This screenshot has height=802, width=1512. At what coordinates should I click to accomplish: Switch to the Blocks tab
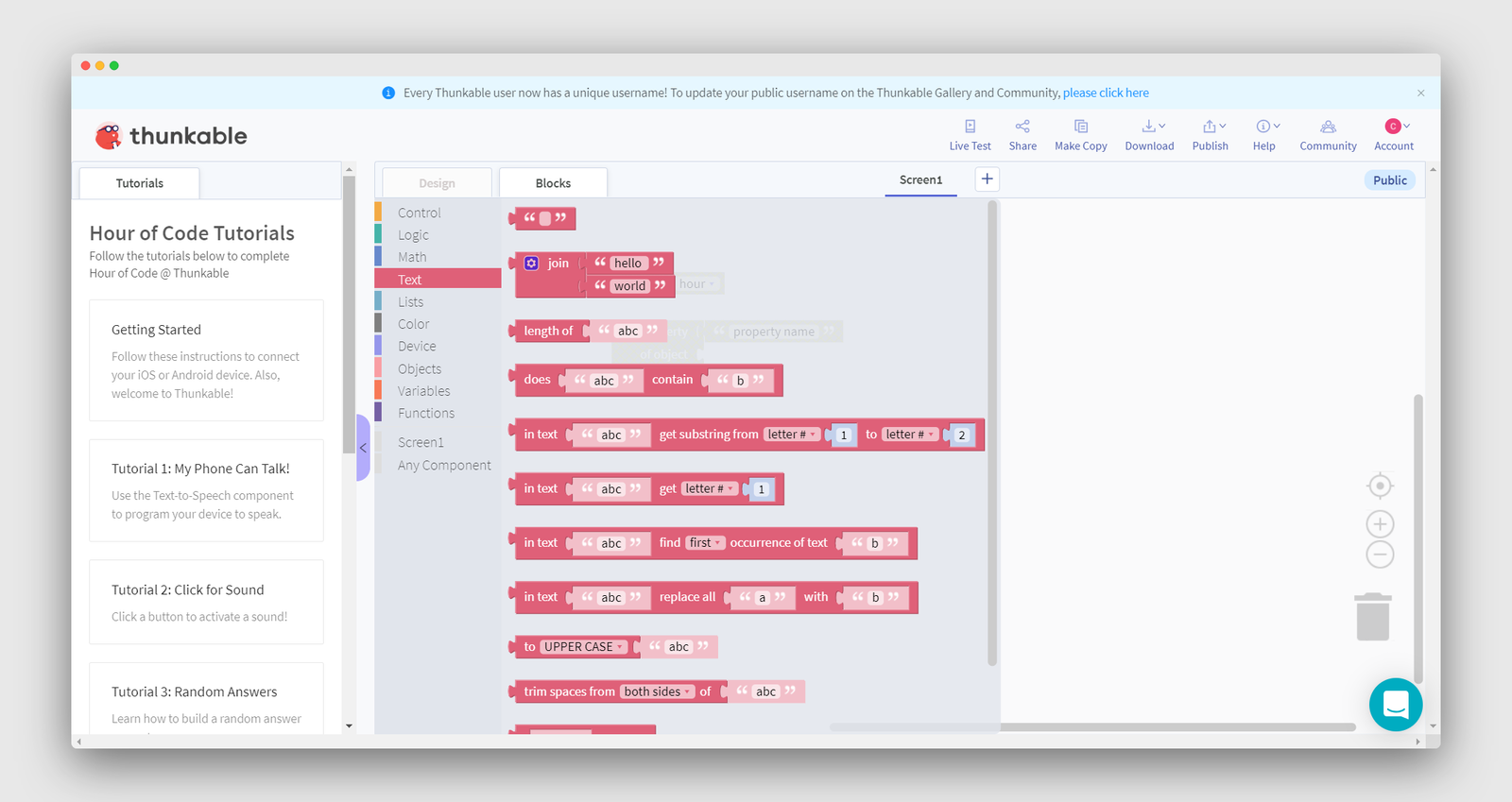tap(553, 183)
